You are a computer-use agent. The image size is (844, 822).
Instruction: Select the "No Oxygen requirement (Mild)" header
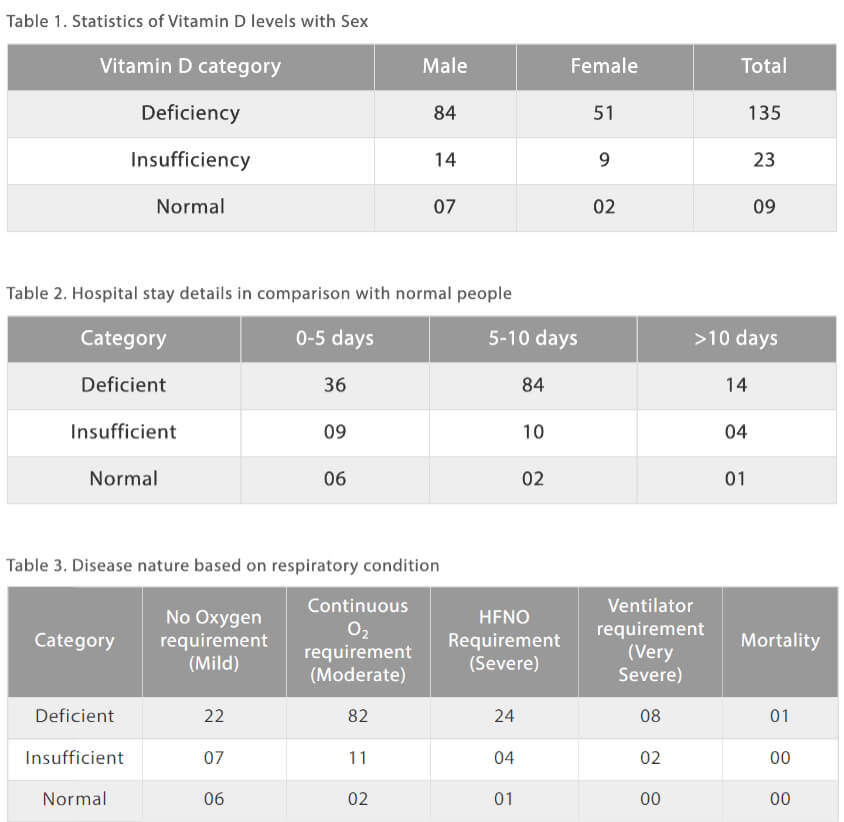click(x=214, y=640)
